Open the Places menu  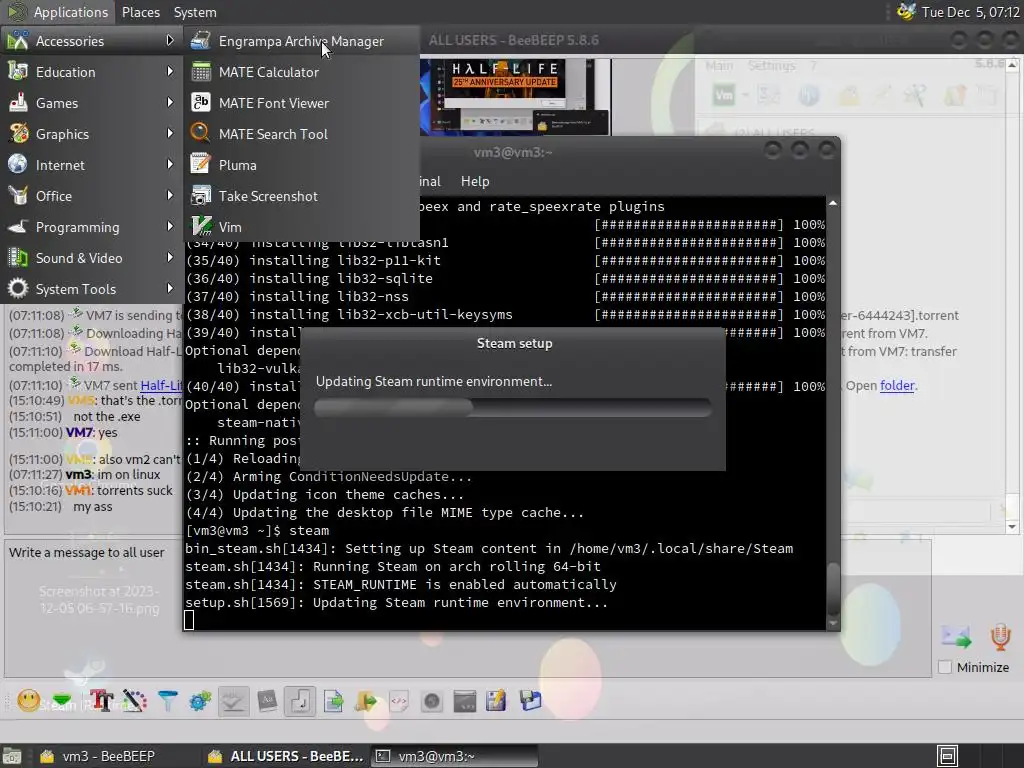[x=140, y=12]
